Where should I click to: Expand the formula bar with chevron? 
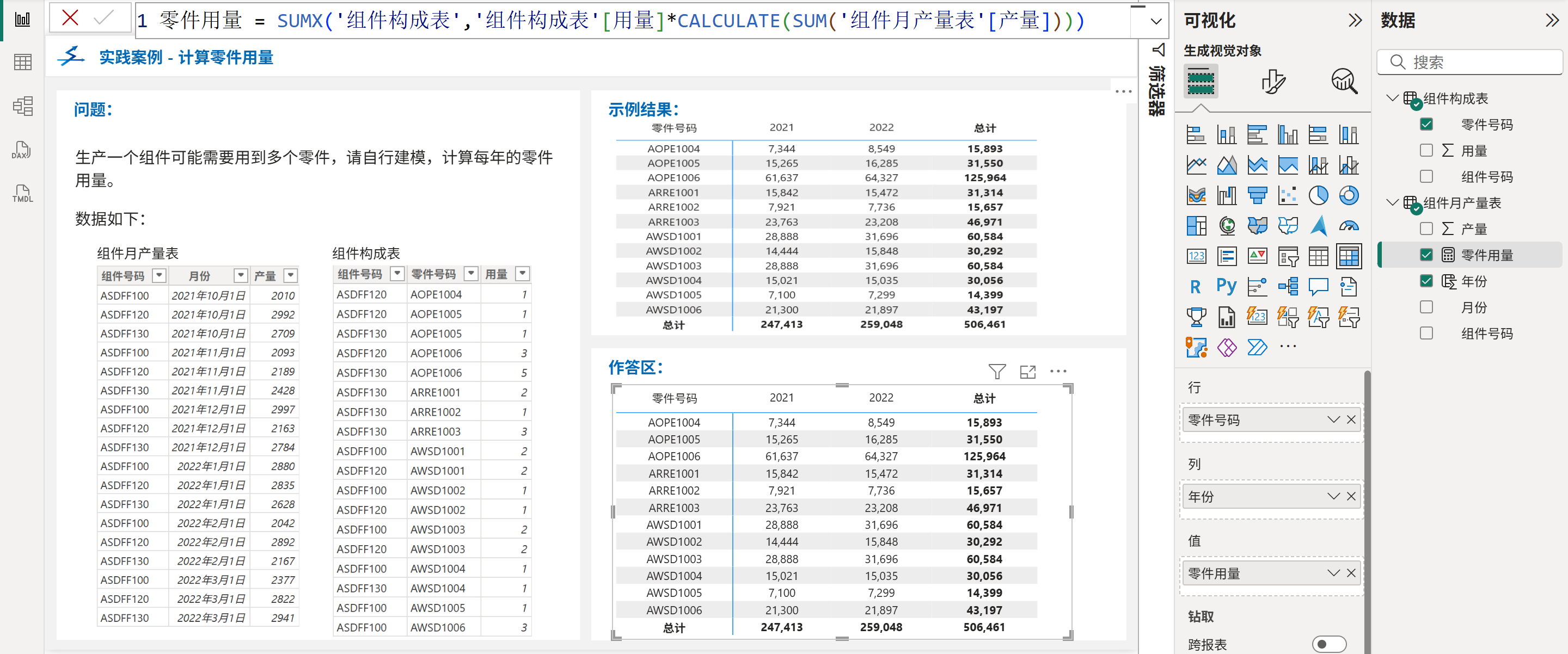pyautogui.click(x=1156, y=21)
